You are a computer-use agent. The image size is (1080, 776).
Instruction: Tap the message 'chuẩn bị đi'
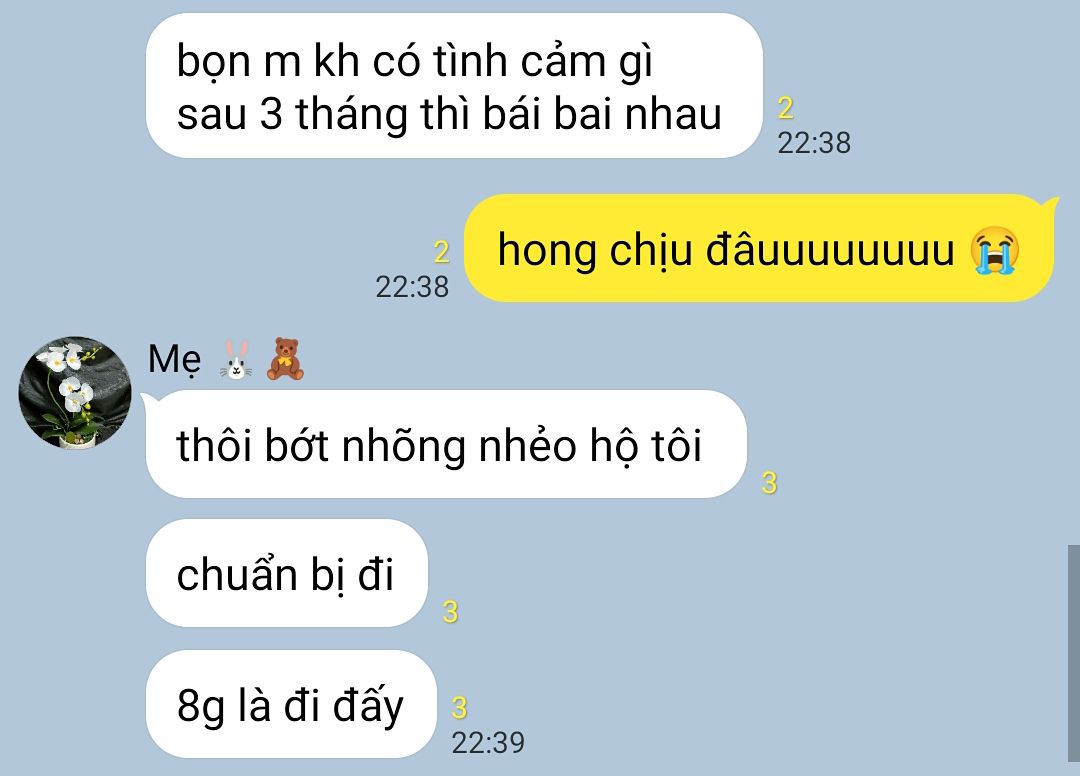(x=287, y=573)
